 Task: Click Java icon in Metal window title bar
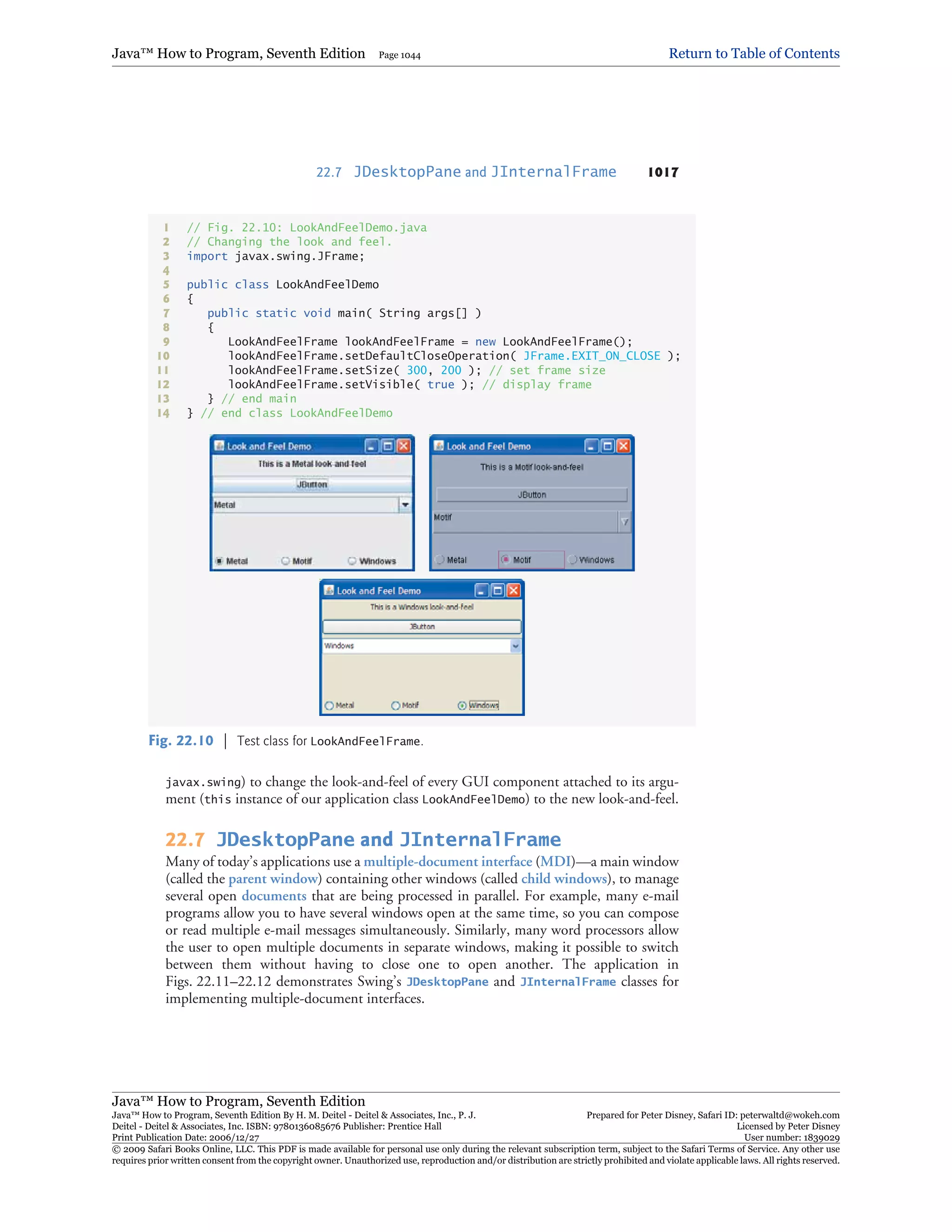[x=220, y=446]
